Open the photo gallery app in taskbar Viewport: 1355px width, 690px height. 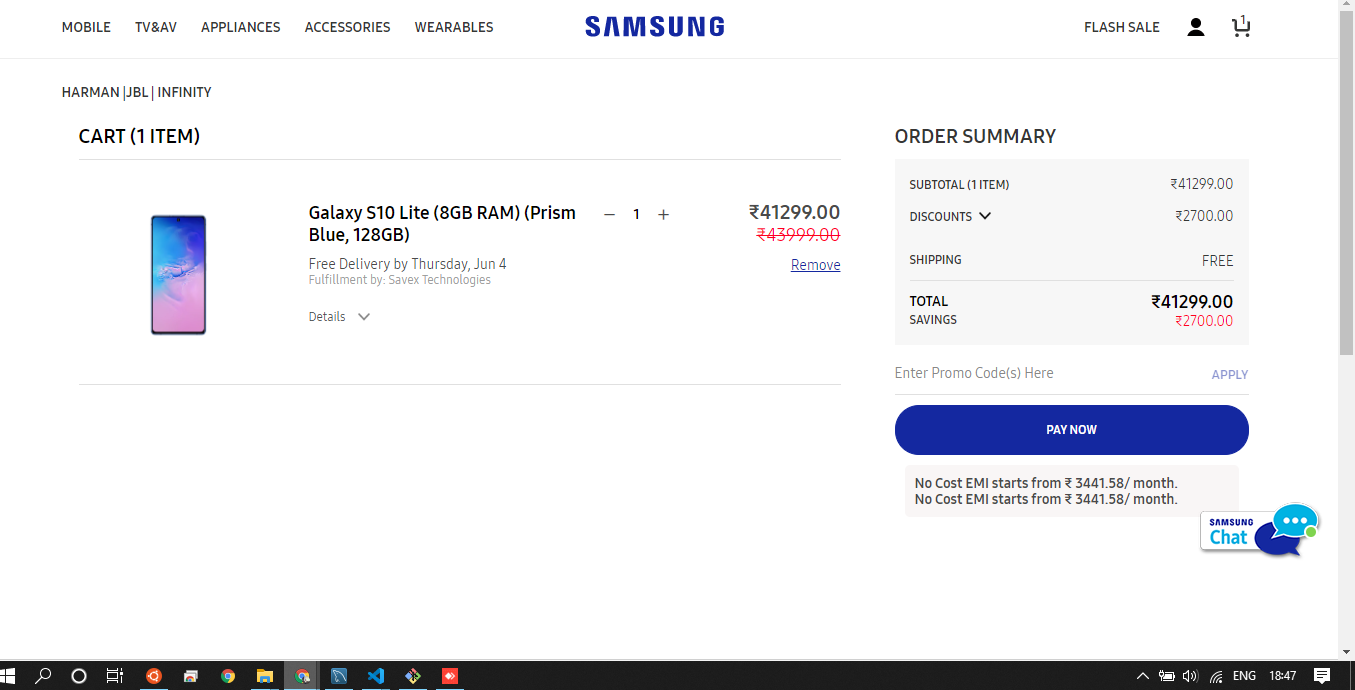190,676
